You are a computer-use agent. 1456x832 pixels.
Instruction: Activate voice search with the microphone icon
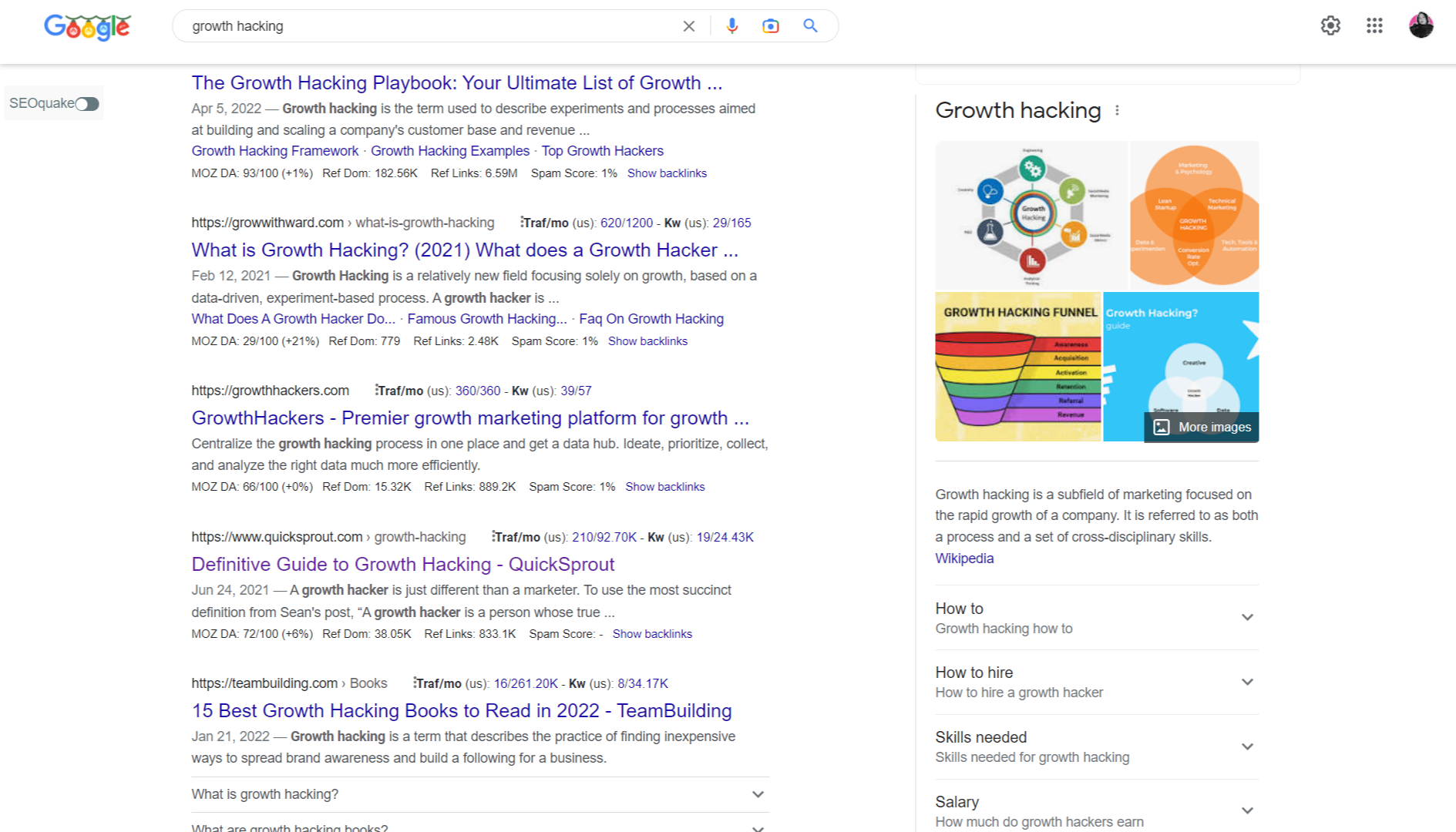pos(731,25)
